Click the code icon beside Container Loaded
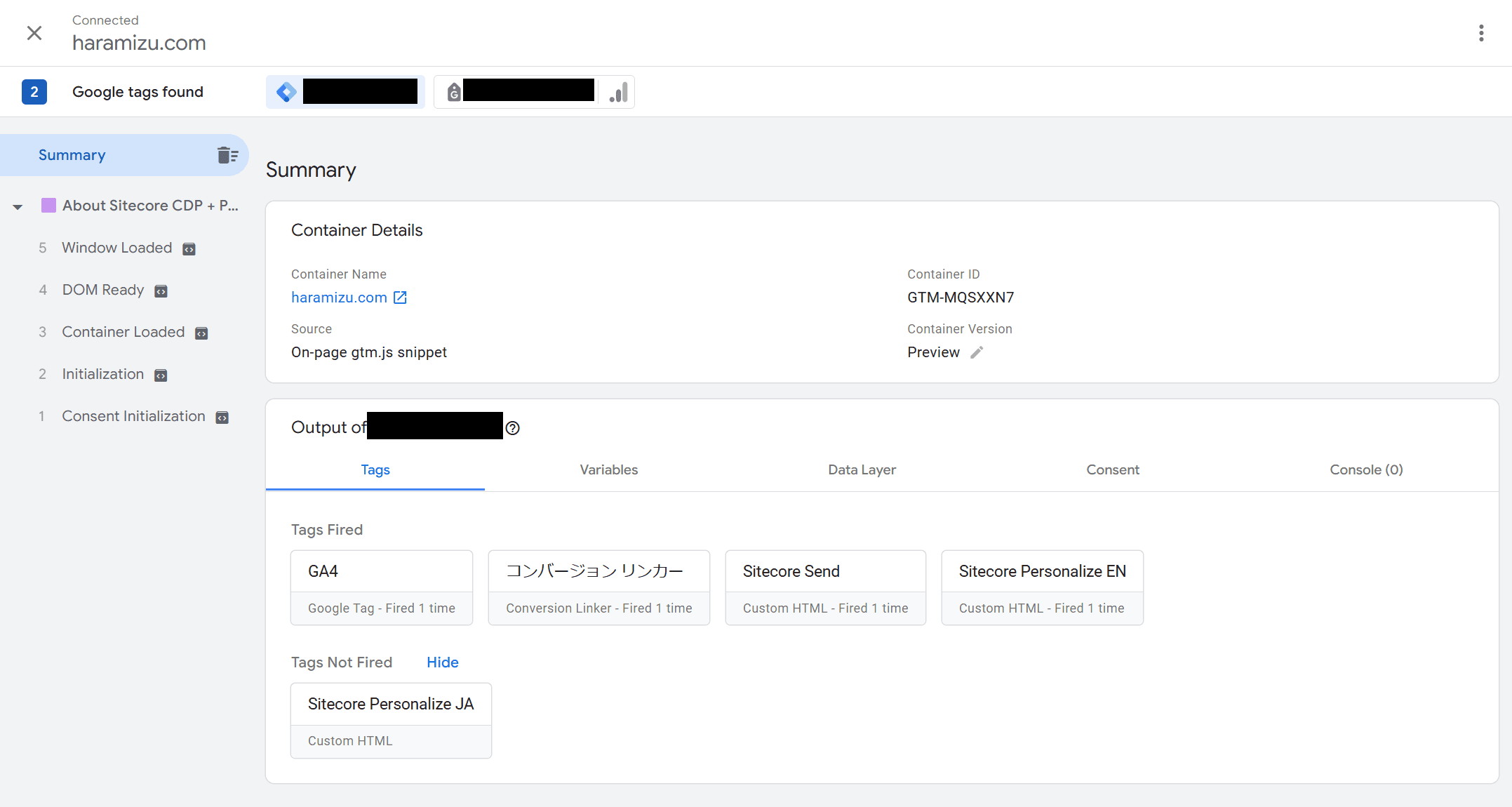Screen dimensions: 1512x807 tap(201, 333)
